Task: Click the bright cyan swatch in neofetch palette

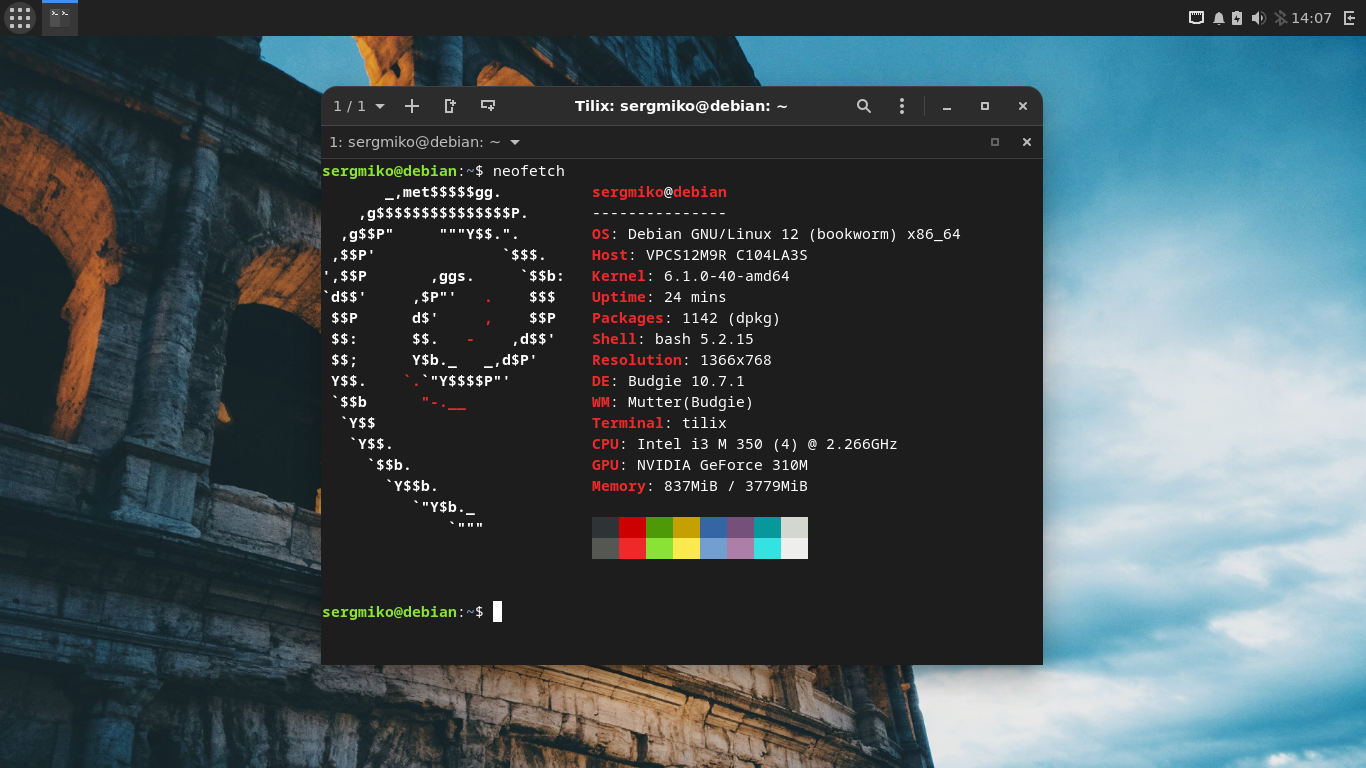Action: click(767, 548)
